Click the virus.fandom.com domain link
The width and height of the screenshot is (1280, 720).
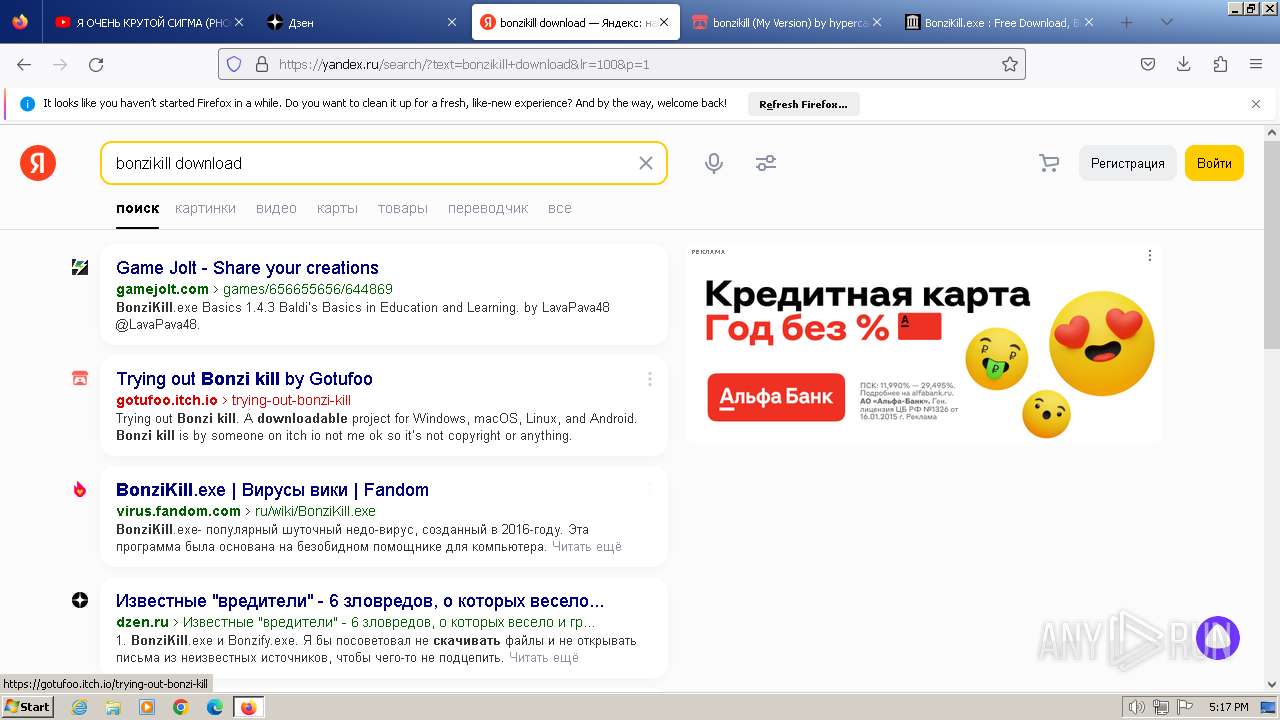(x=178, y=511)
